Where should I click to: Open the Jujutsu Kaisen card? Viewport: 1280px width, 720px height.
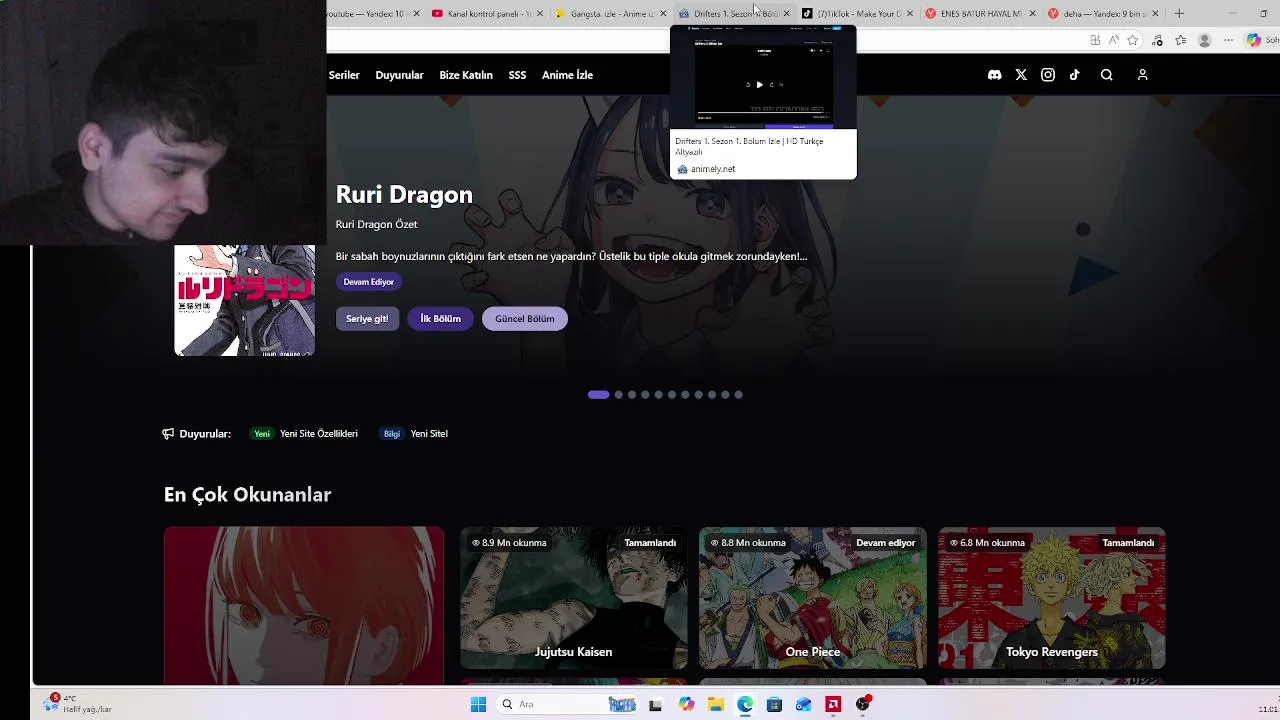coord(573,598)
